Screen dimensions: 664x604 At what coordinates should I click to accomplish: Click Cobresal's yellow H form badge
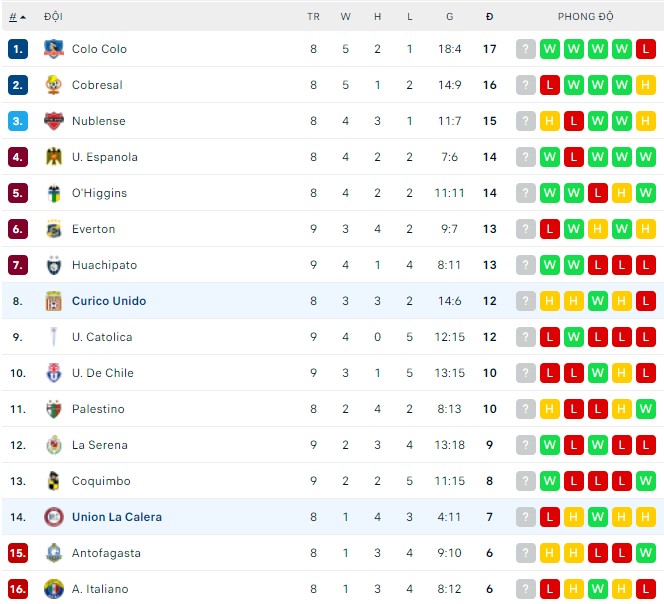click(x=646, y=85)
